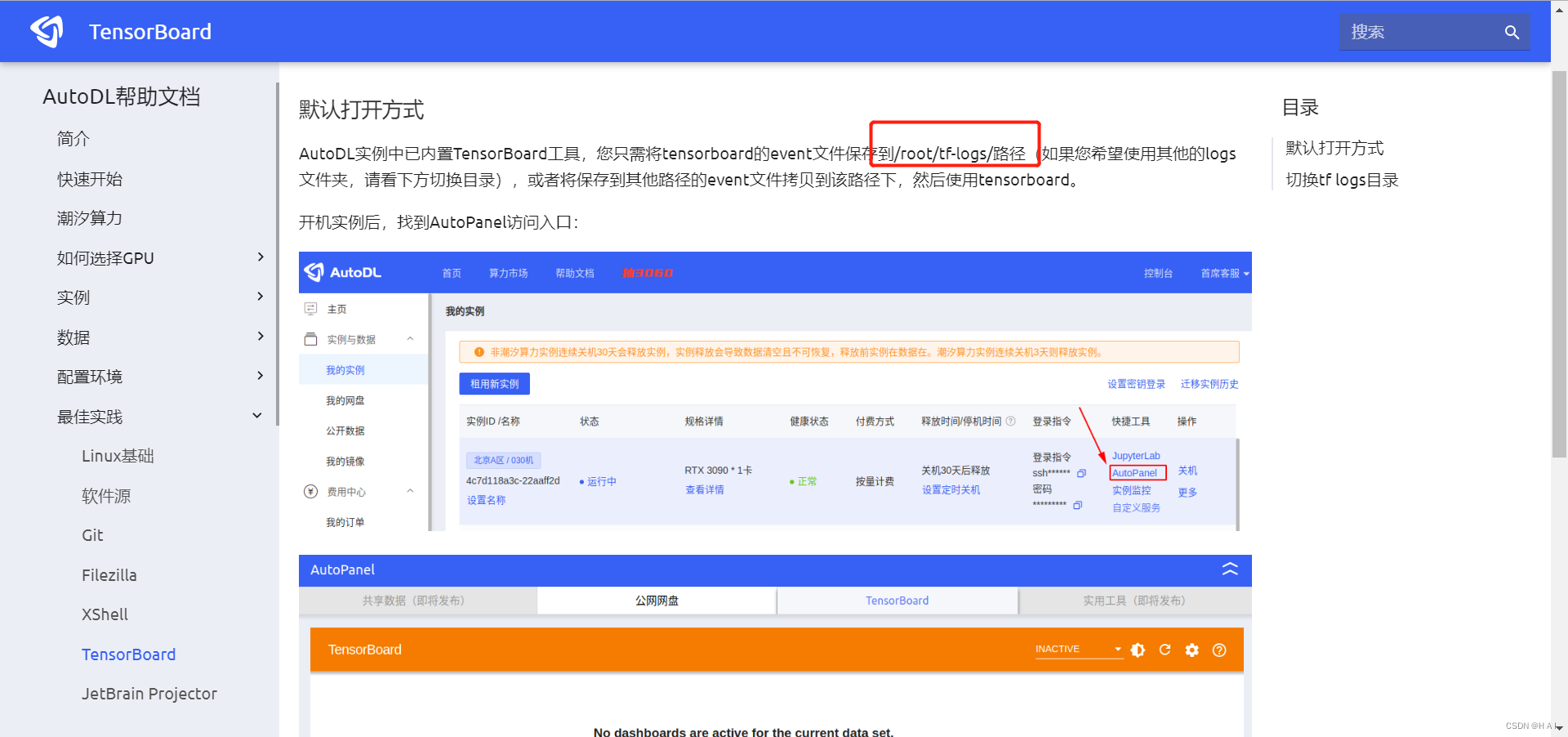The width and height of the screenshot is (1568, 737).
Task: Click the 主页 home icon in instance sidebar
Action: coord(310,308)
